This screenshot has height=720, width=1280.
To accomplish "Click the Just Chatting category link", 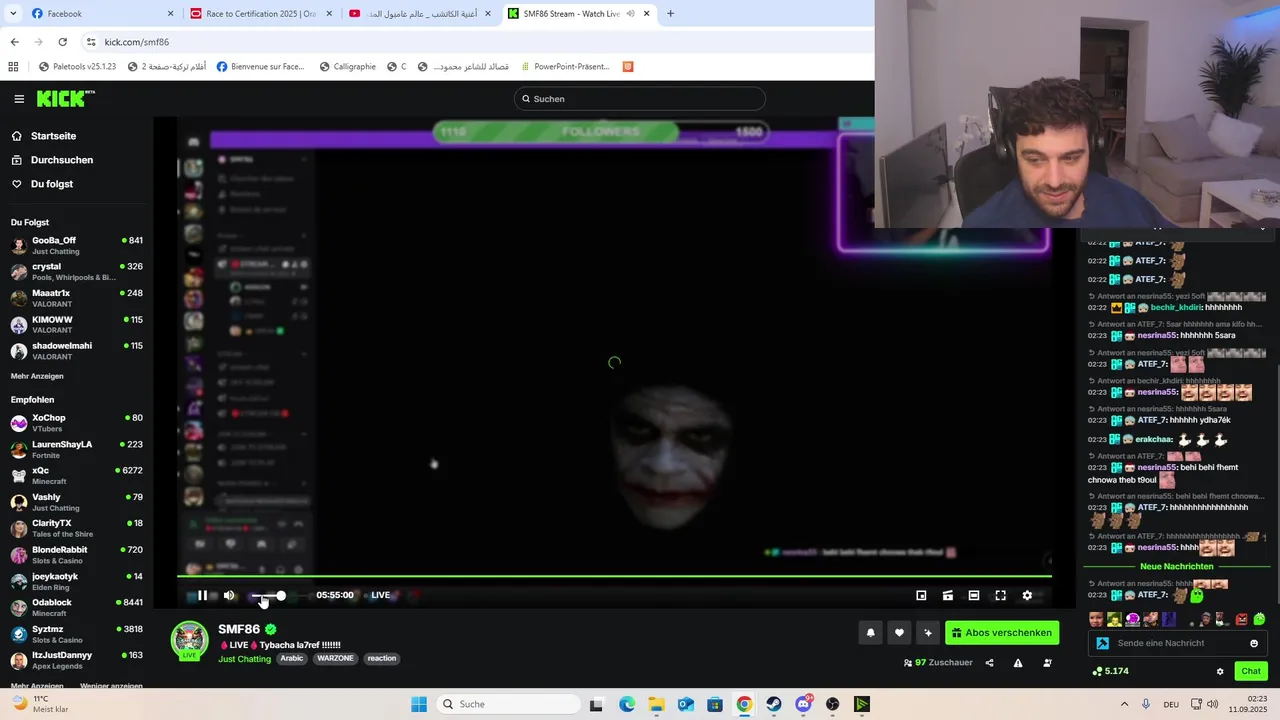I will (245, 659).
